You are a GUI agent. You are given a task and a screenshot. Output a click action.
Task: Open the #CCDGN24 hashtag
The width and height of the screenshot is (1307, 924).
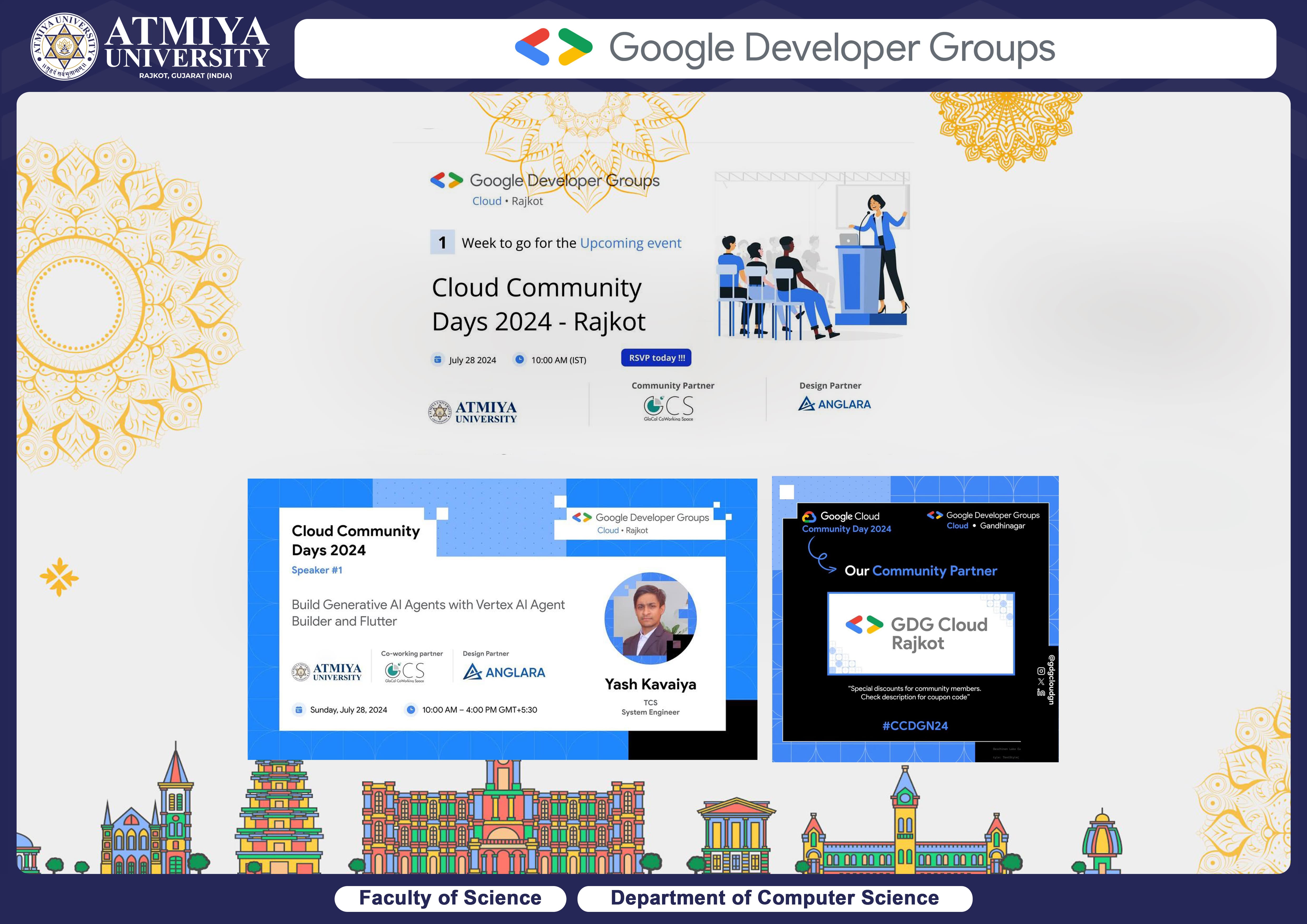(915, 725)
